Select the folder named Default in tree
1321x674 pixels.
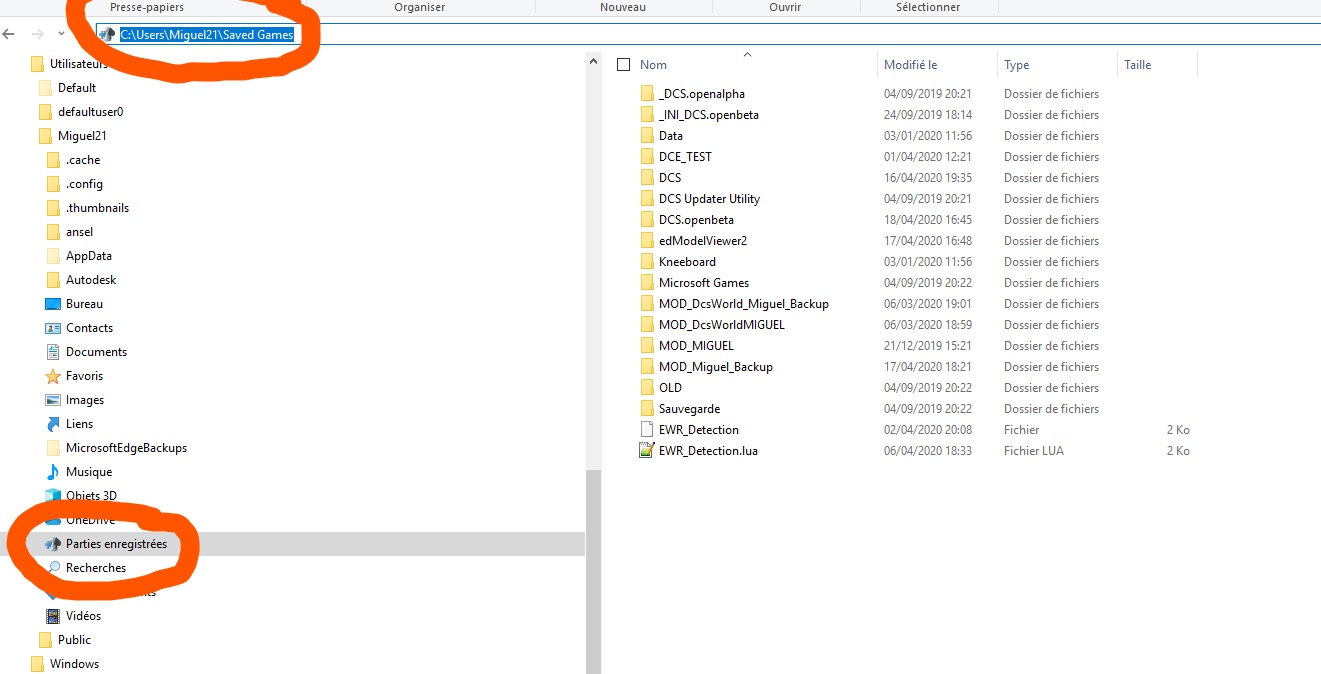(77, 88)
